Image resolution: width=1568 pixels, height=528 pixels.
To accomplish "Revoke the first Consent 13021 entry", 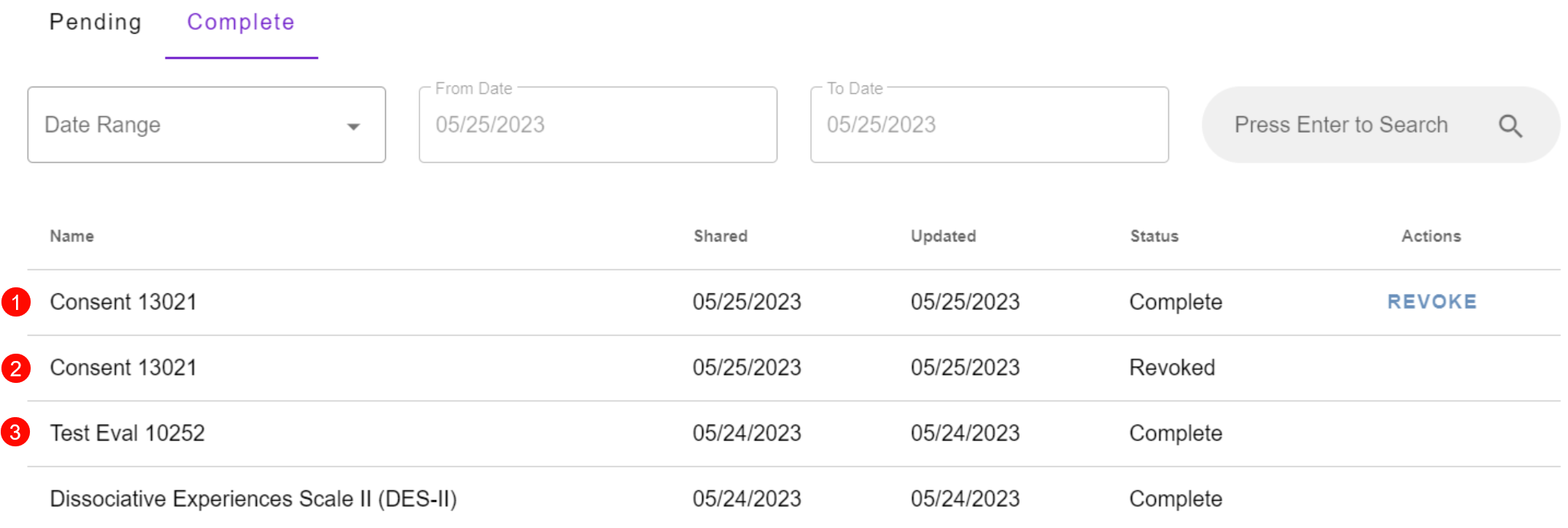I will pos(1432,302).
